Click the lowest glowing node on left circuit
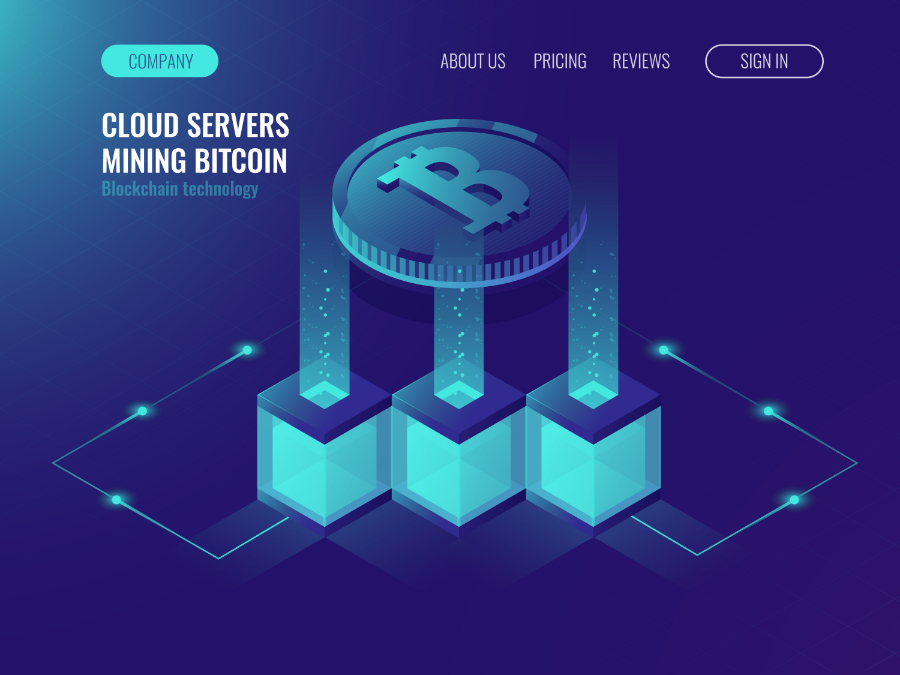This screenshot has height=675, width=900. [x=117, y=499]
